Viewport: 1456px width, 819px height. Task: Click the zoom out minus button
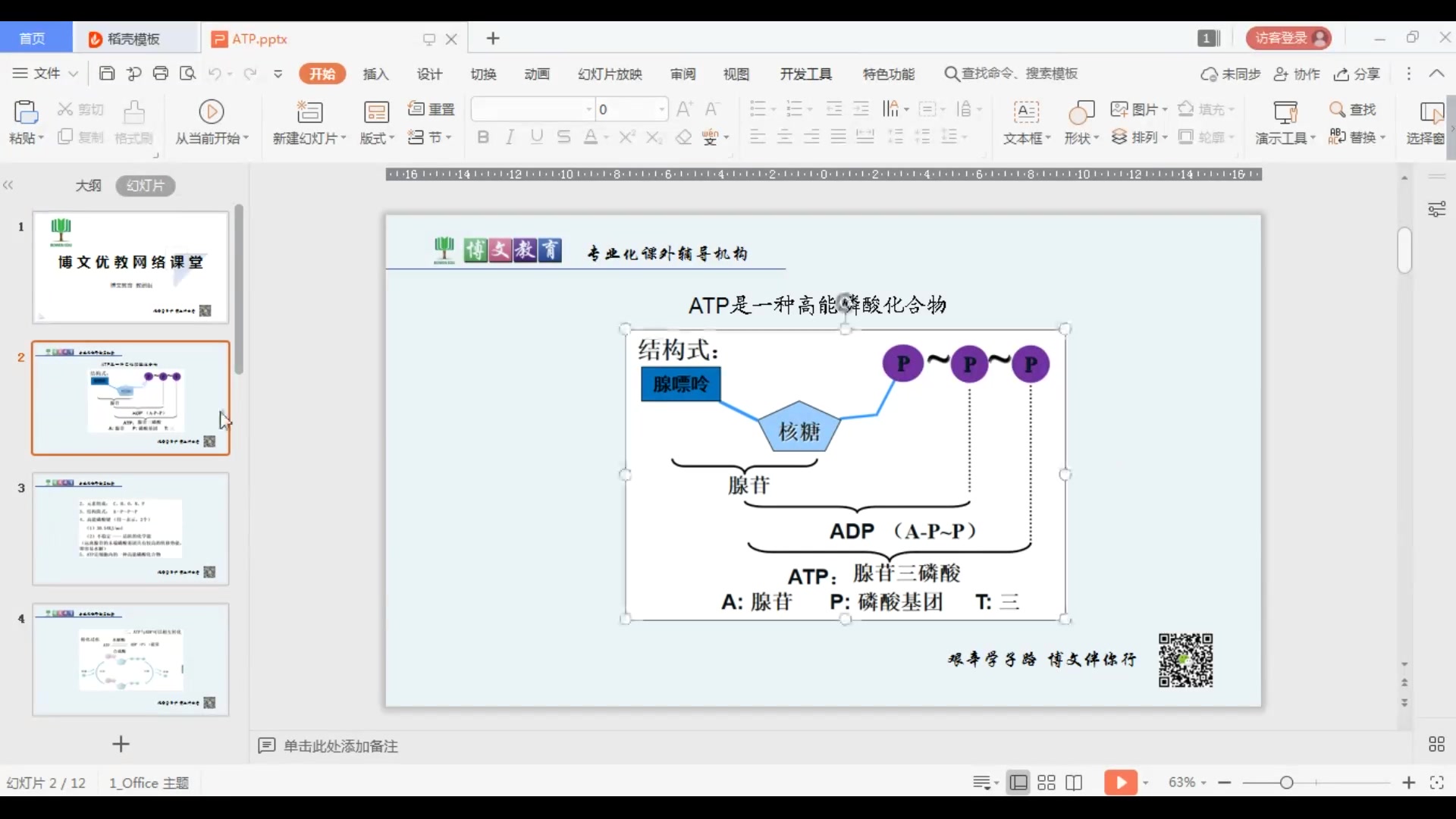1225,783
